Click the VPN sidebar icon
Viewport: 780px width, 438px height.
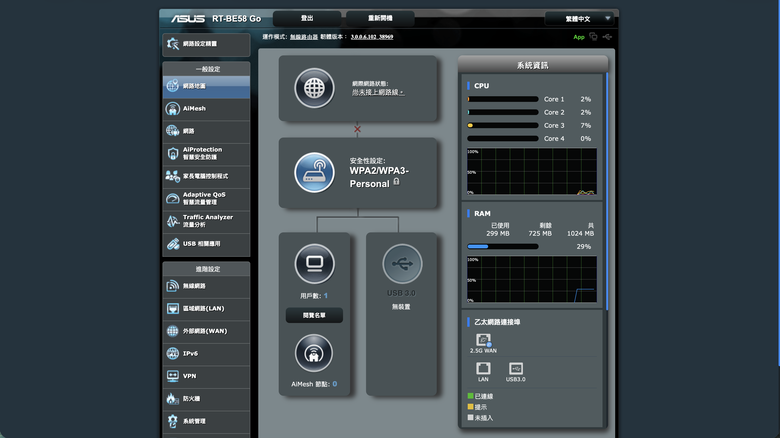(173, 376)
